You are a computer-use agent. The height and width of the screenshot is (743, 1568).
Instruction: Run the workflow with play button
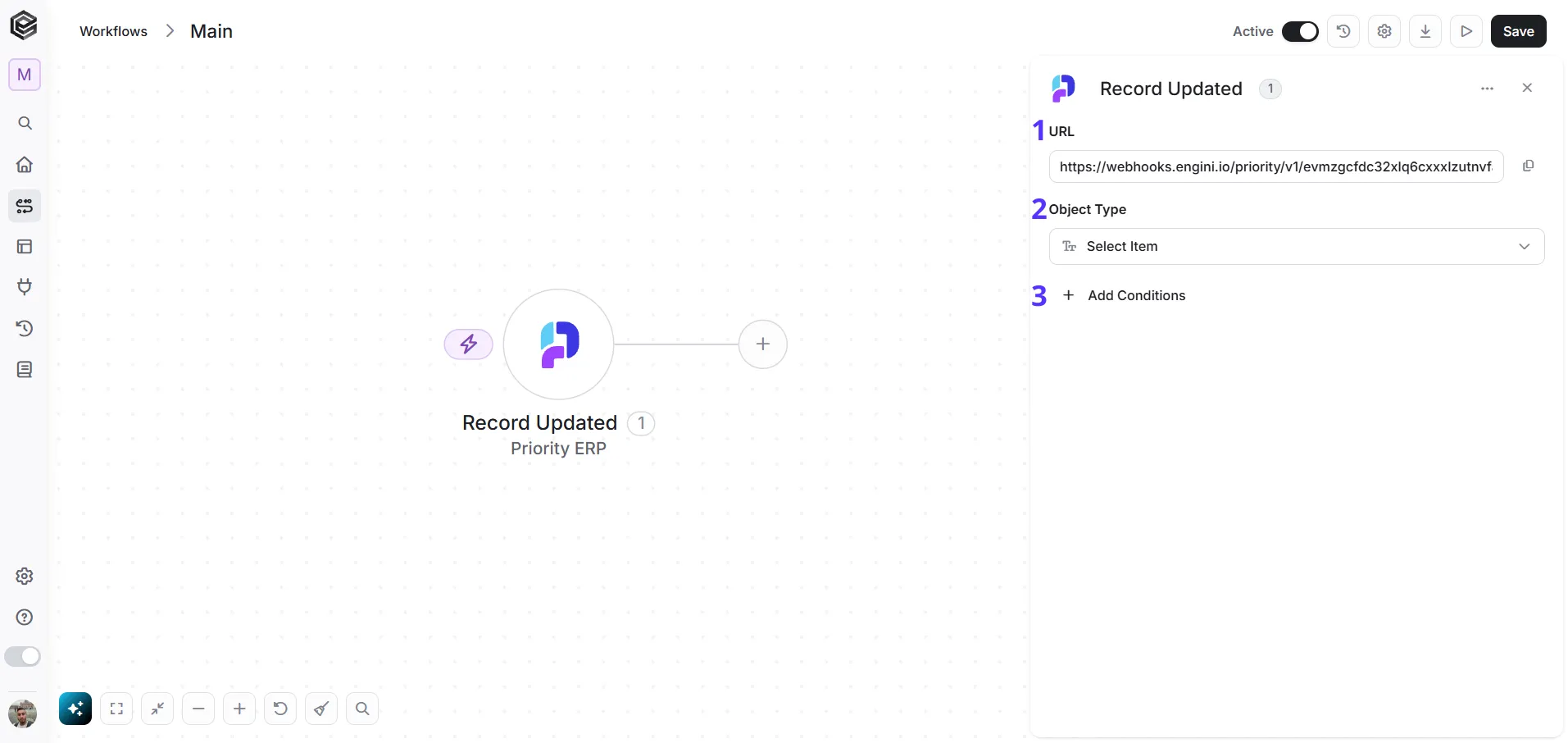pyautogui.click(x=1466, y=31)
